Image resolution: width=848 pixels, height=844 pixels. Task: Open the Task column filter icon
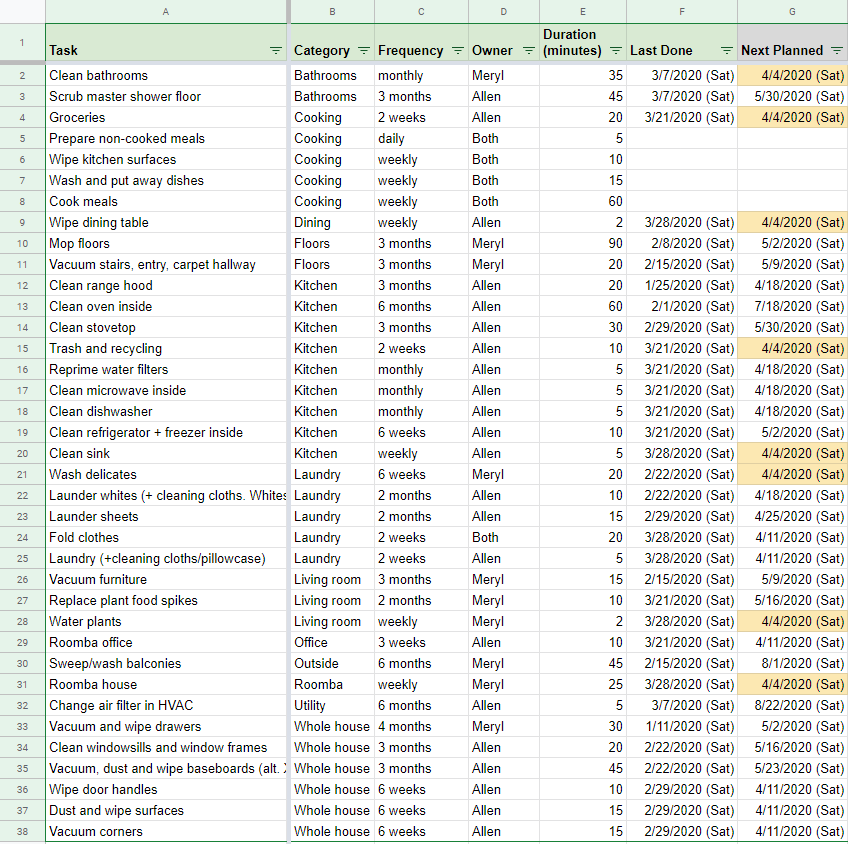pos(275,50)
